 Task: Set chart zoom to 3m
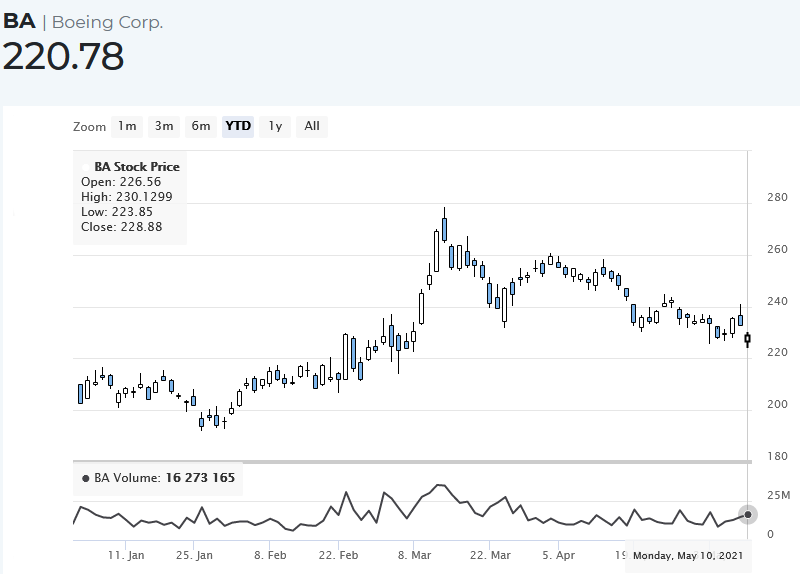164,126
